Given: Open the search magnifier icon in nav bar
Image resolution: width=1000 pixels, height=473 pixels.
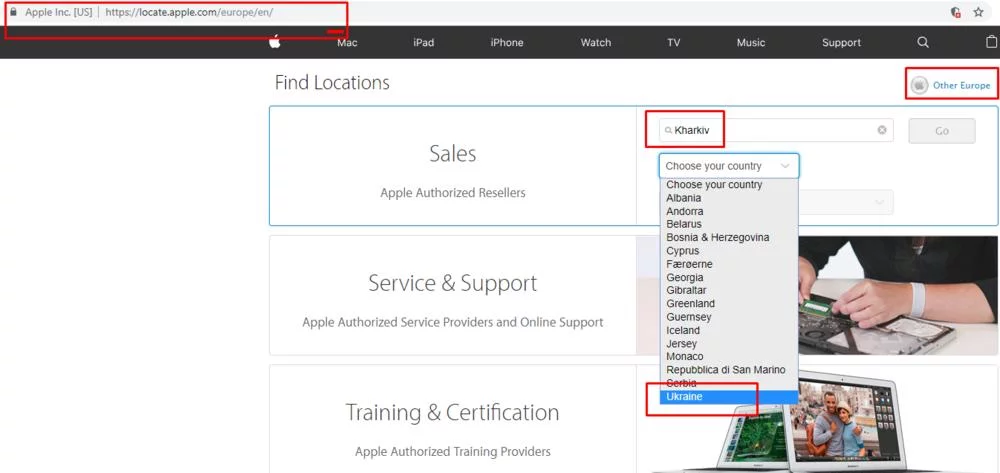Looking at the screenshot, I should (x=923, y=42).
